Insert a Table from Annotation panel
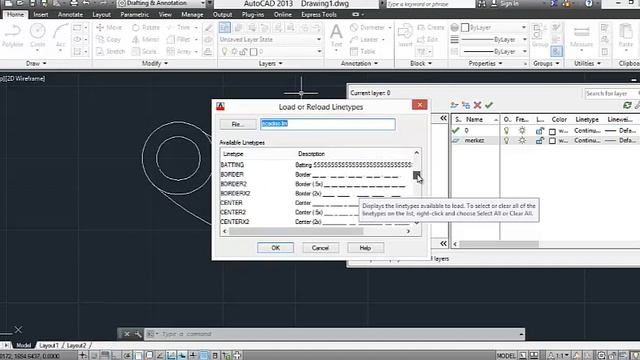The width and height of the screenshot is (640, 360). (x=363, y=51)
